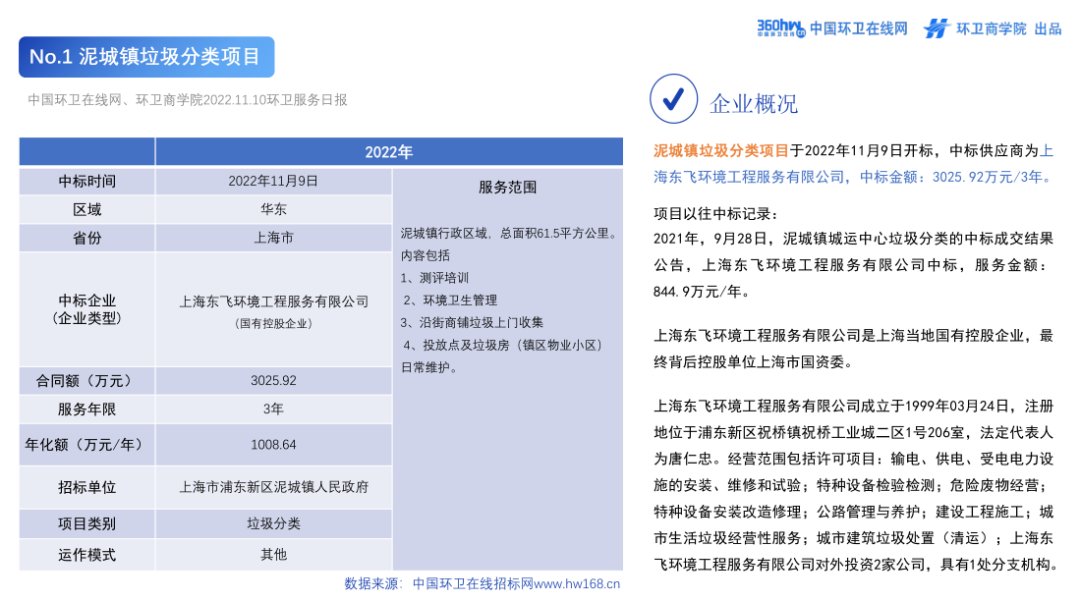Click the 3、沿街商铺垃圾上门收集 item
The width and height of the screenshot is (1080, 601).
tap(472, 322)
